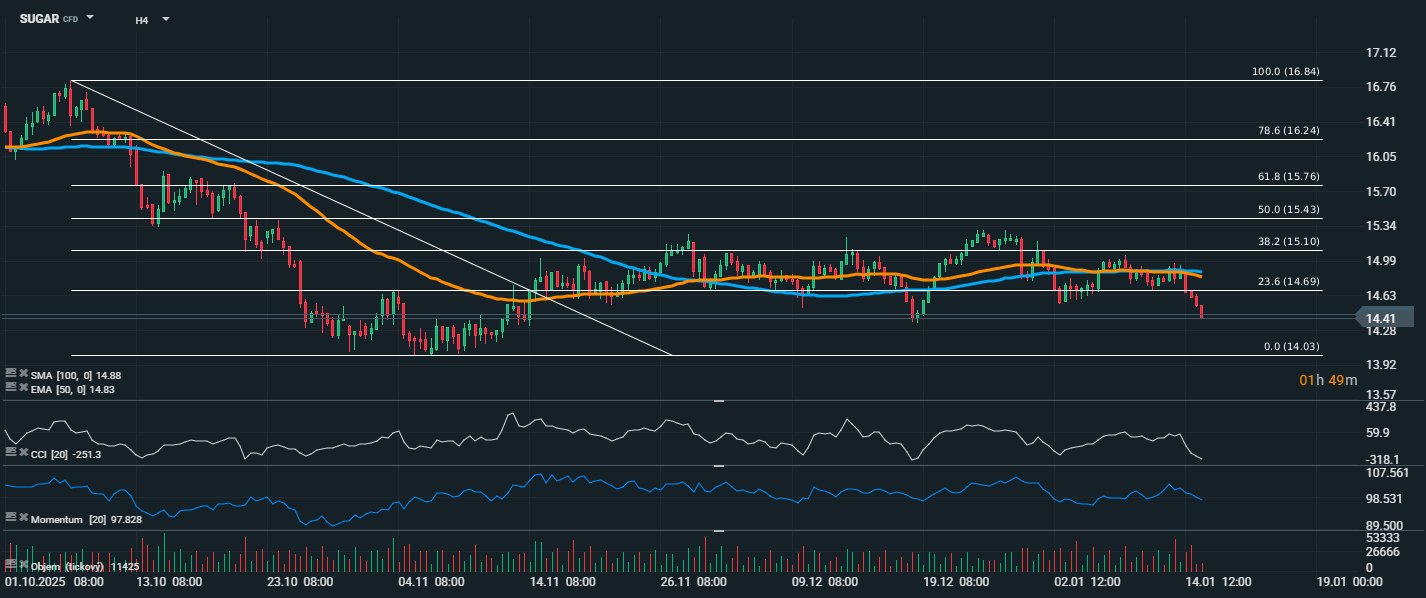Open settings icon for EMA indicator
Image resolution: width=1426 pixels, height=598 pixels.
(x=11, y=387)
